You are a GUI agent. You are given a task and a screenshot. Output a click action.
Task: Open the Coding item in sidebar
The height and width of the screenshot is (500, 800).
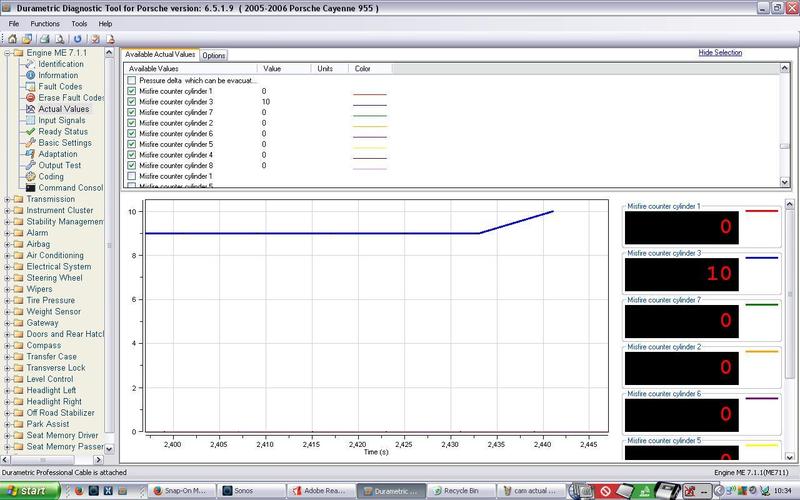coord(50,177)
